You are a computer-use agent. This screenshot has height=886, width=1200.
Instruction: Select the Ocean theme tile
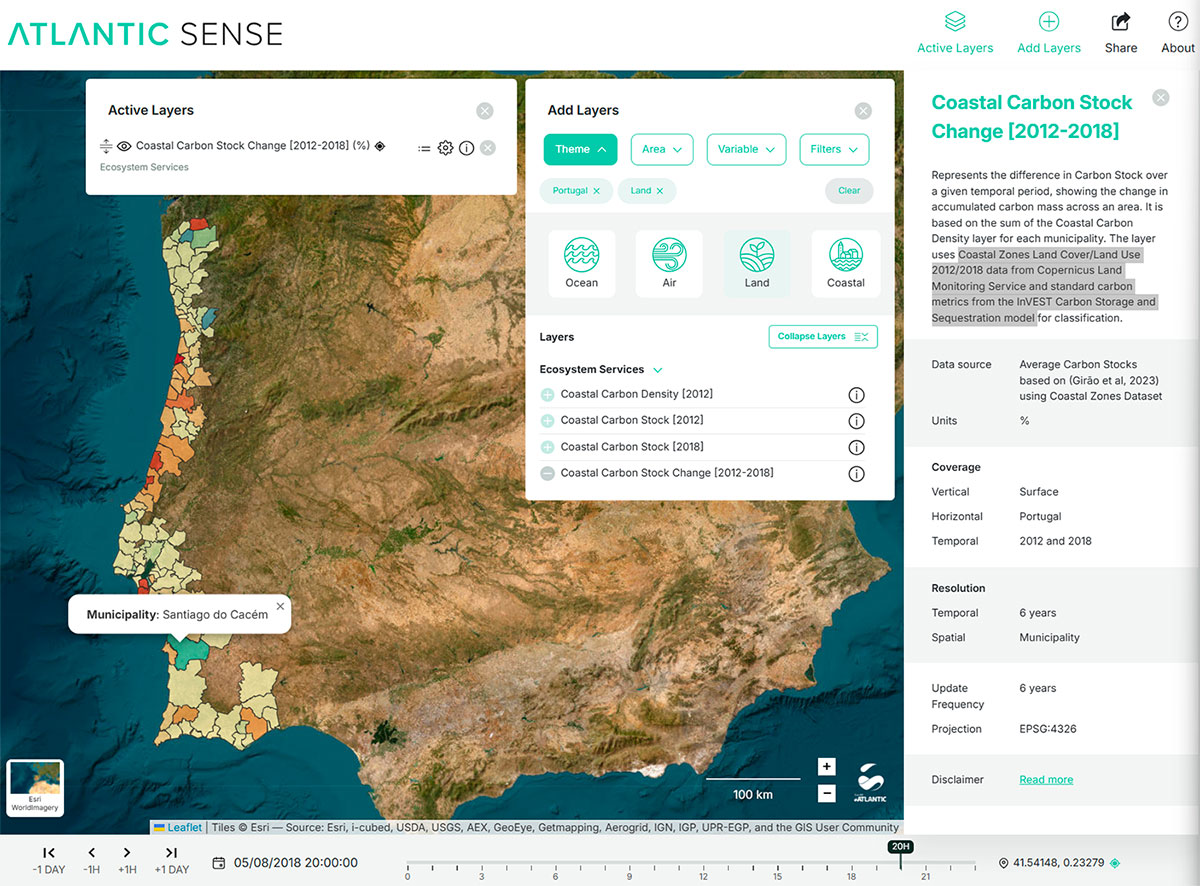pyautogui.click(x=582, y=264)
